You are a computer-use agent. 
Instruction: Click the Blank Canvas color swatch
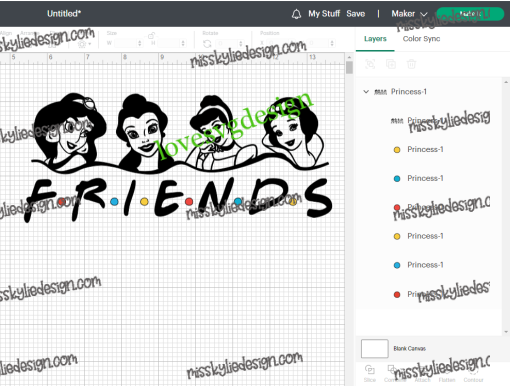[375, 348]
